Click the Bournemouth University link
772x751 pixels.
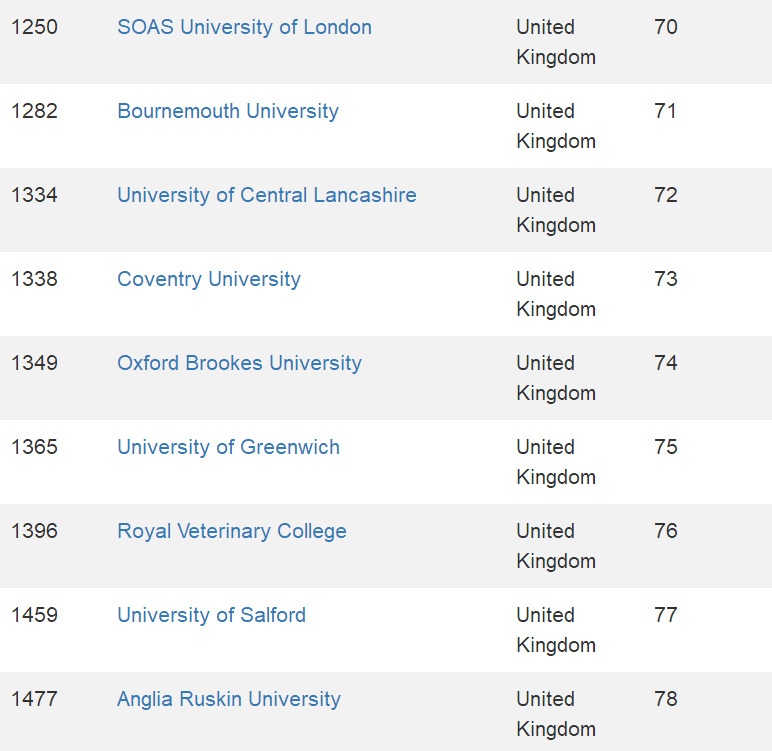(x=228, y=111)
